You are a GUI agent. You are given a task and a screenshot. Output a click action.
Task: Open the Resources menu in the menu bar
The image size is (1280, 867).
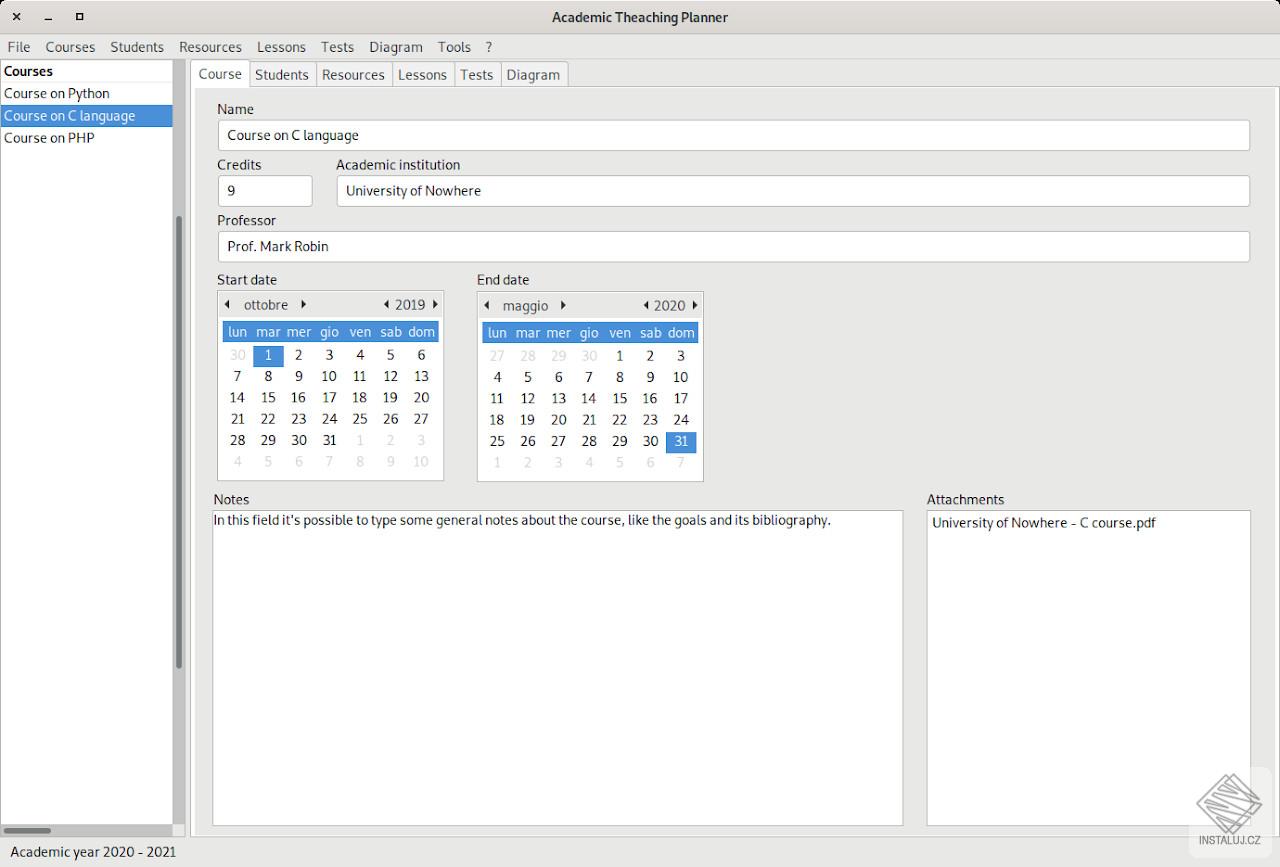(210, 47)
